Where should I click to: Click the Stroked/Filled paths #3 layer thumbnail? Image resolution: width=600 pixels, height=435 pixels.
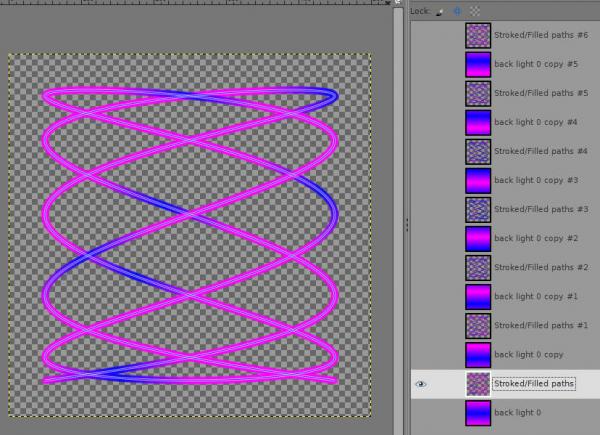point(478,210)
